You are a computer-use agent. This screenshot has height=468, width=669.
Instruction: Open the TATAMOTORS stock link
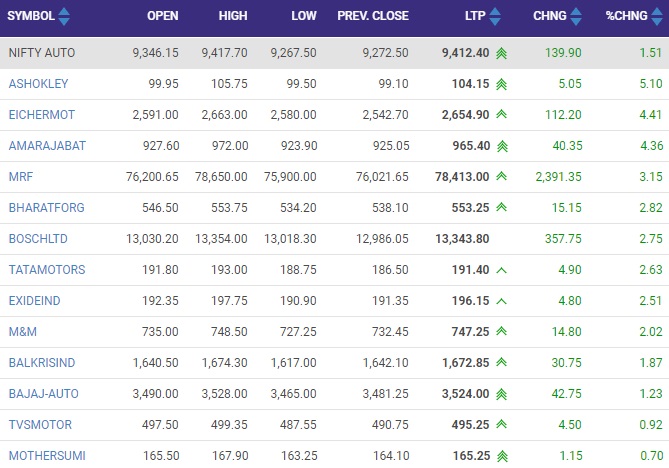(47, 270)
